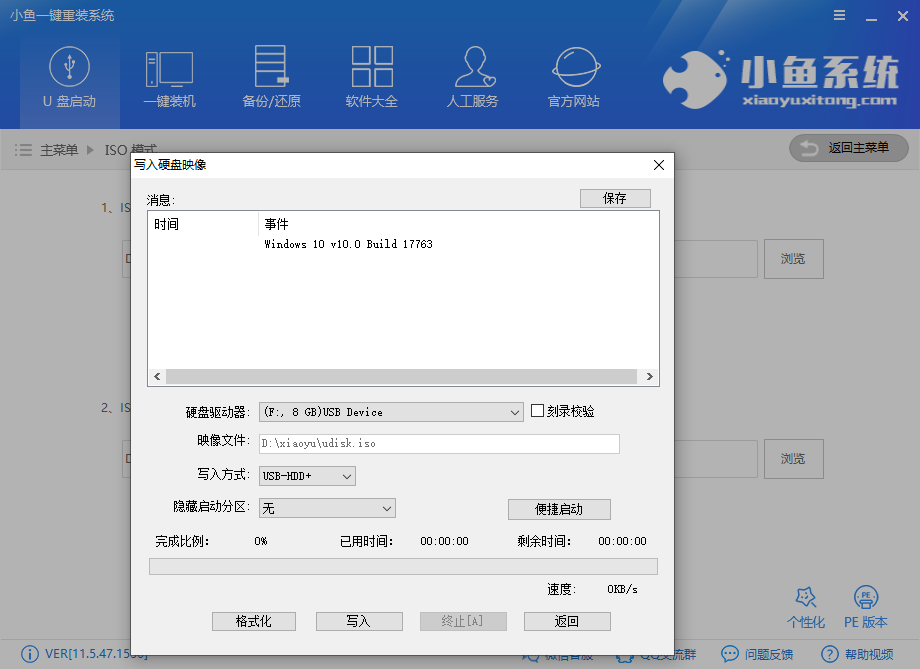Click the ISO 模式 breadcrumb entry

133,150
